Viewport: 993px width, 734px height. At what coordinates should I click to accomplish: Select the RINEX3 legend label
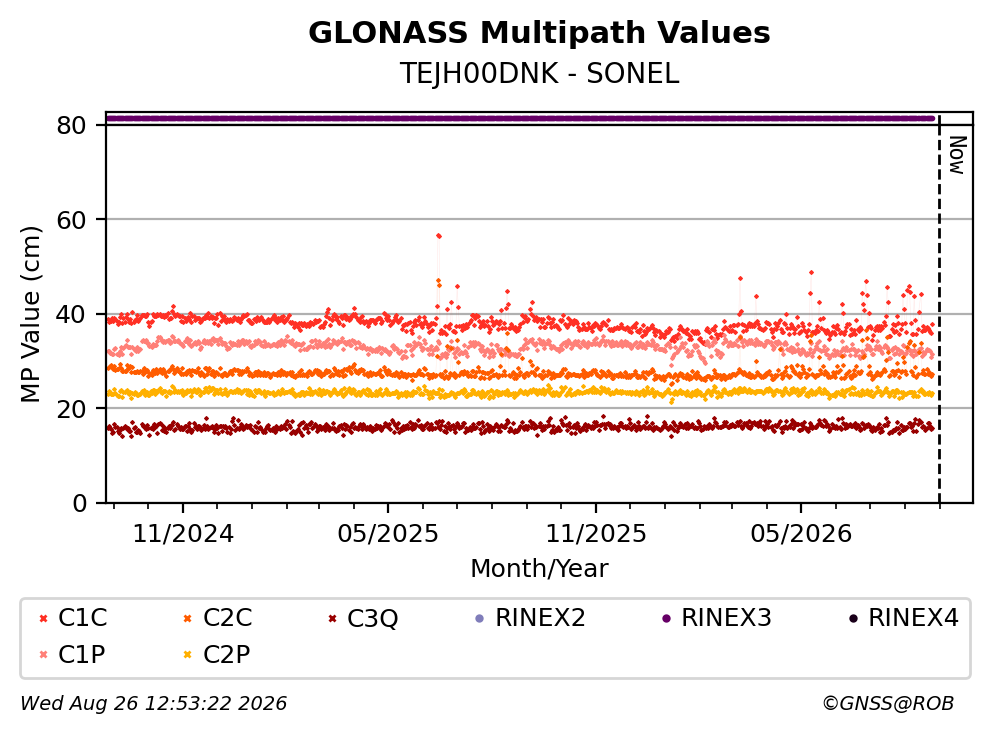coord(726,618)
